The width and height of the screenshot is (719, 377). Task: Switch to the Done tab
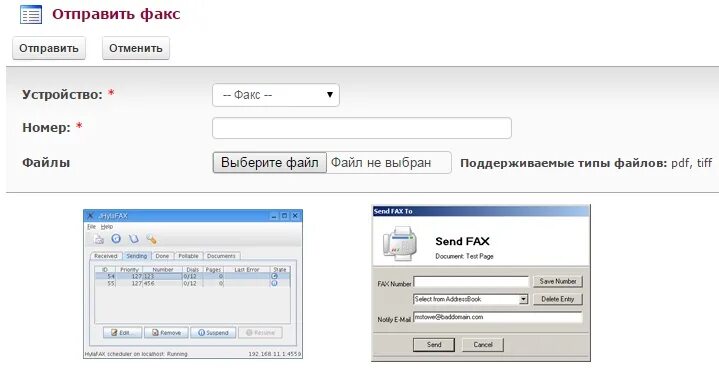coord(162,256)
